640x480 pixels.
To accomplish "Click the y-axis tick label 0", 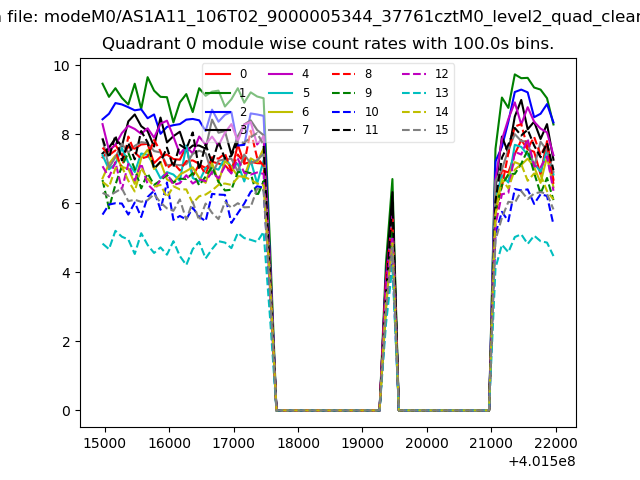I will tap(66, 411).
